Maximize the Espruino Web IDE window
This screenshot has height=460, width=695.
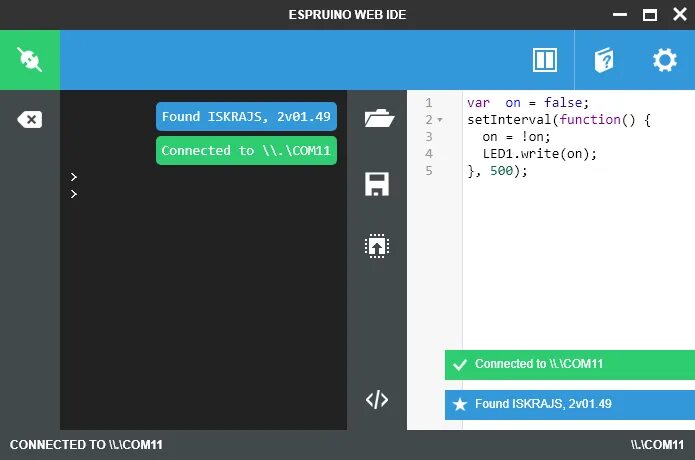coord(650,15)
